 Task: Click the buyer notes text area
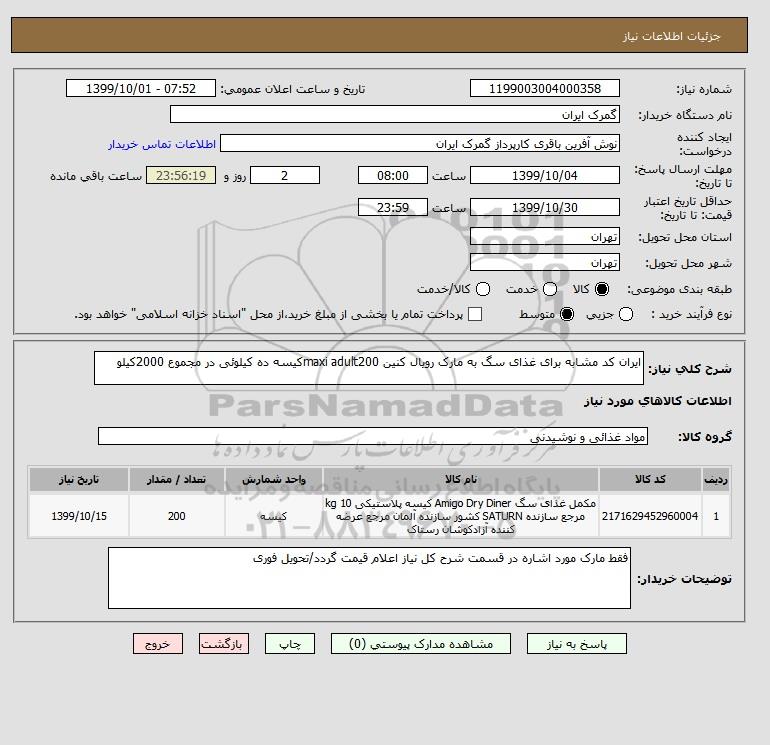[369, 578]
